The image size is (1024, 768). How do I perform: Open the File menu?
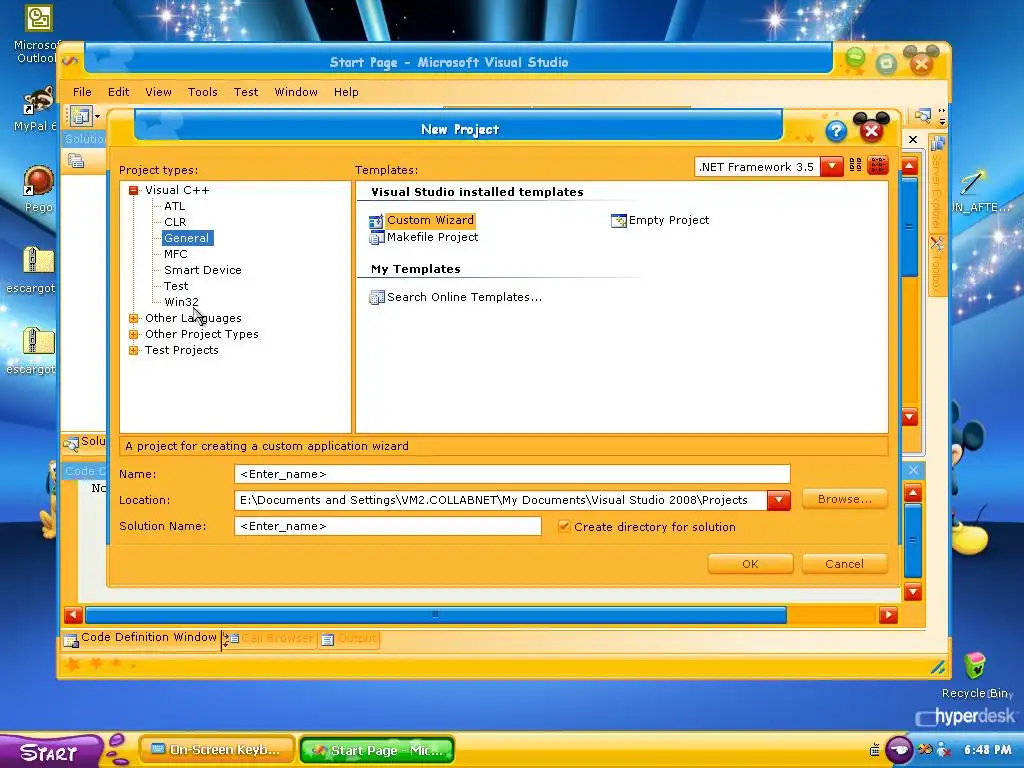82,92
